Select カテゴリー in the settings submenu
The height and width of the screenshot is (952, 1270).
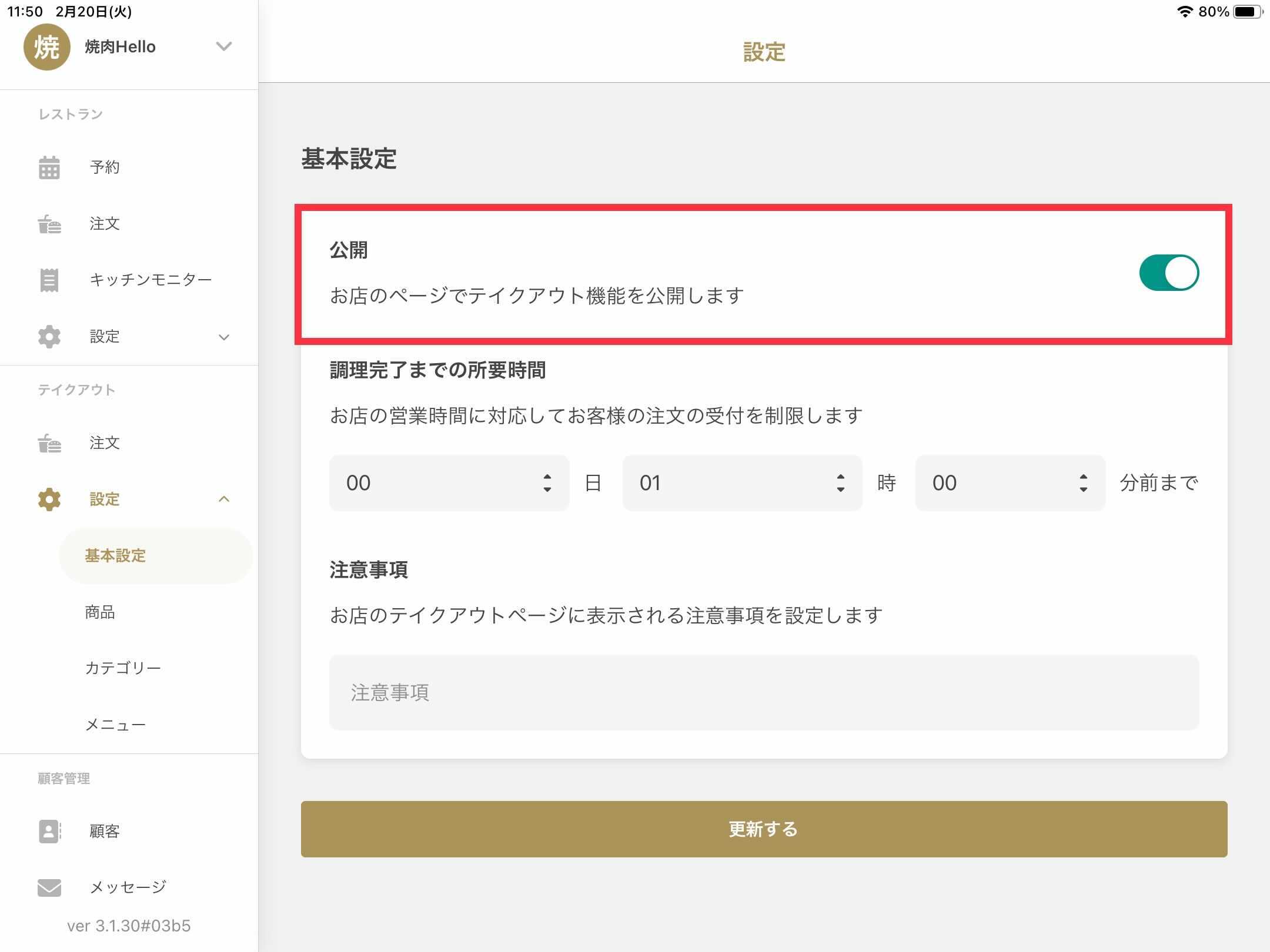[123, 668]
